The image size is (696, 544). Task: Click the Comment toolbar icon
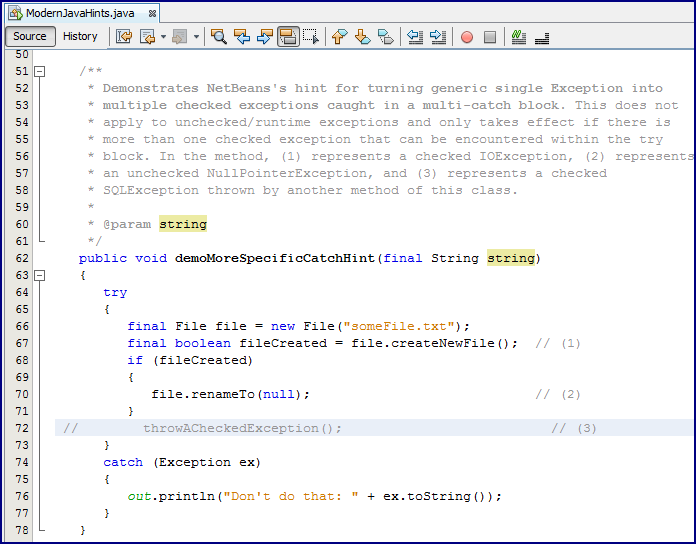click(x=519, y=36)
